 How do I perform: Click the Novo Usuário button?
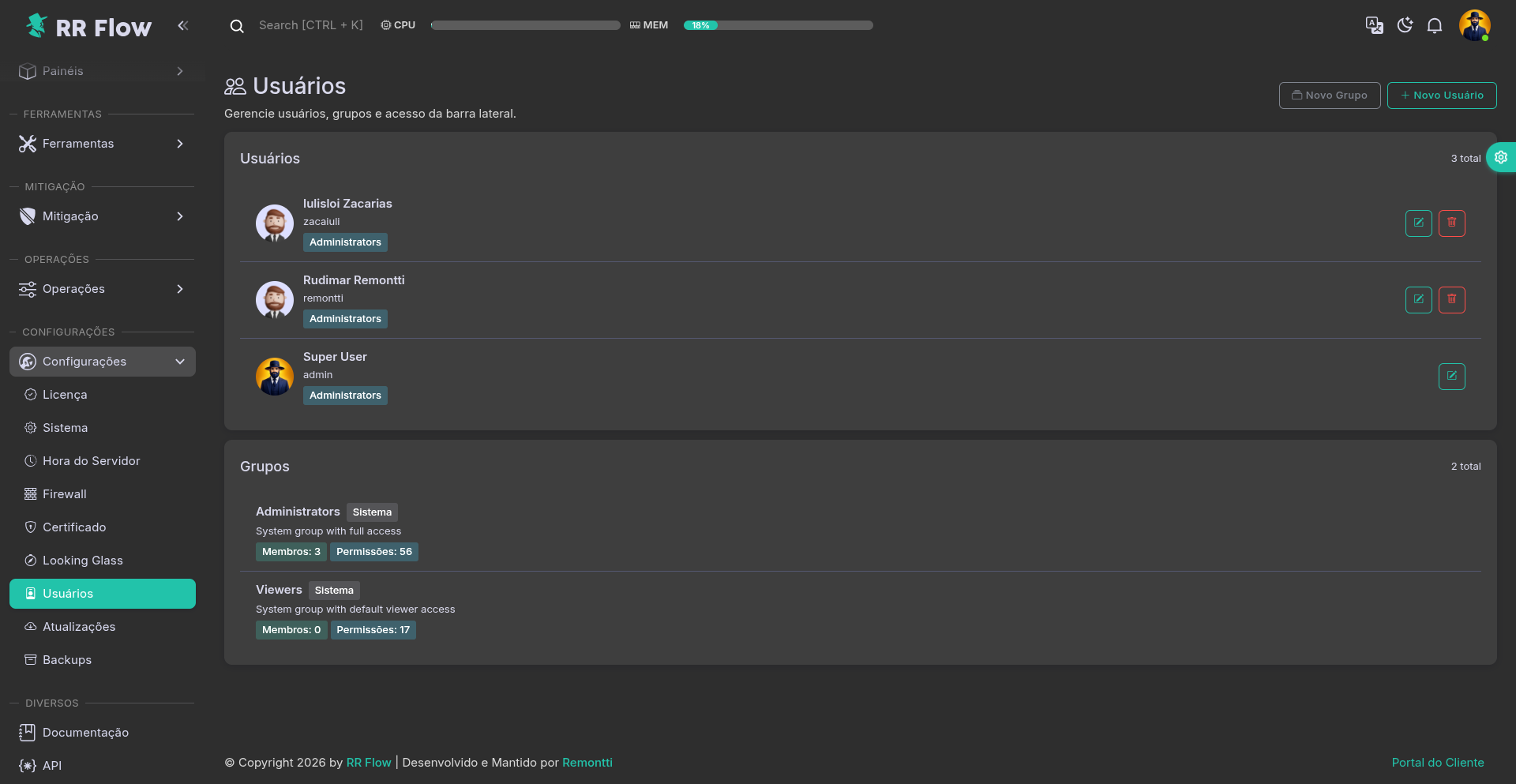click(x=1441, y=96)
